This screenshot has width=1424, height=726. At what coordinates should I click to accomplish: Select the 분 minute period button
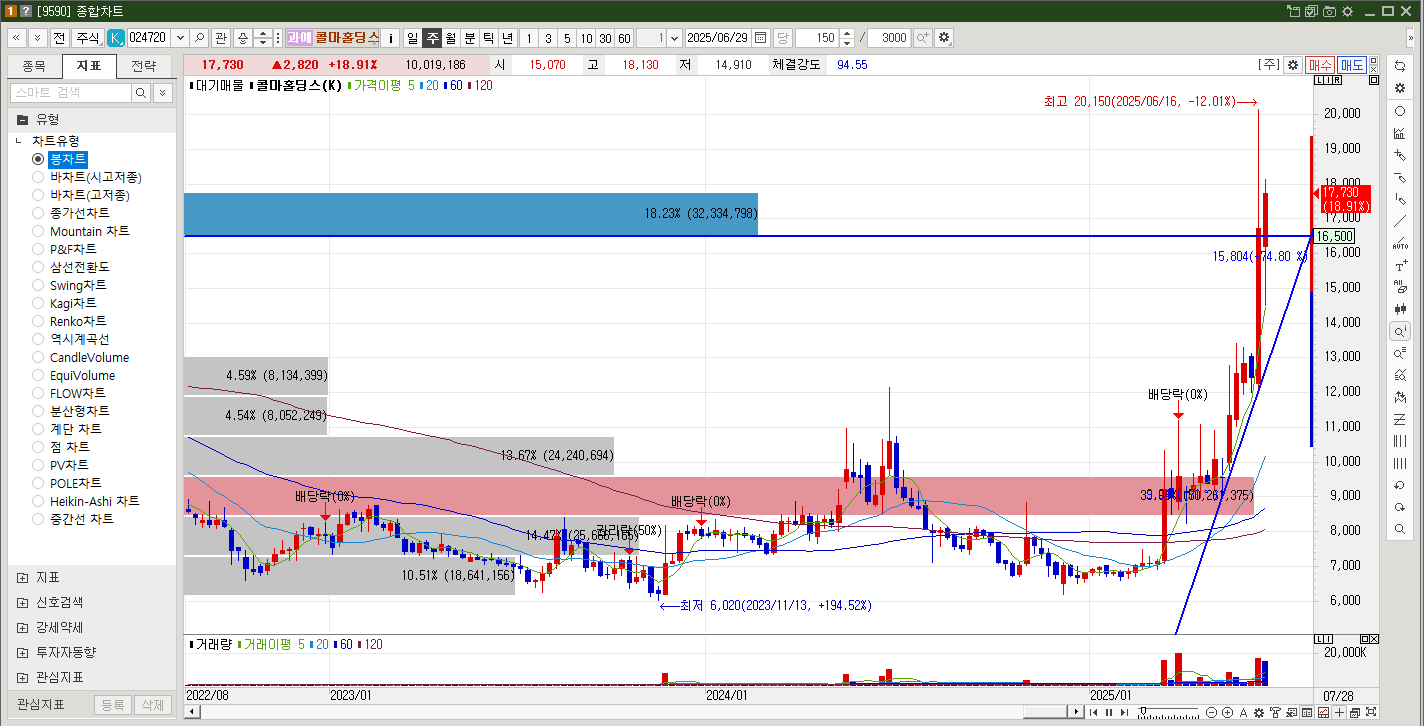470,38
